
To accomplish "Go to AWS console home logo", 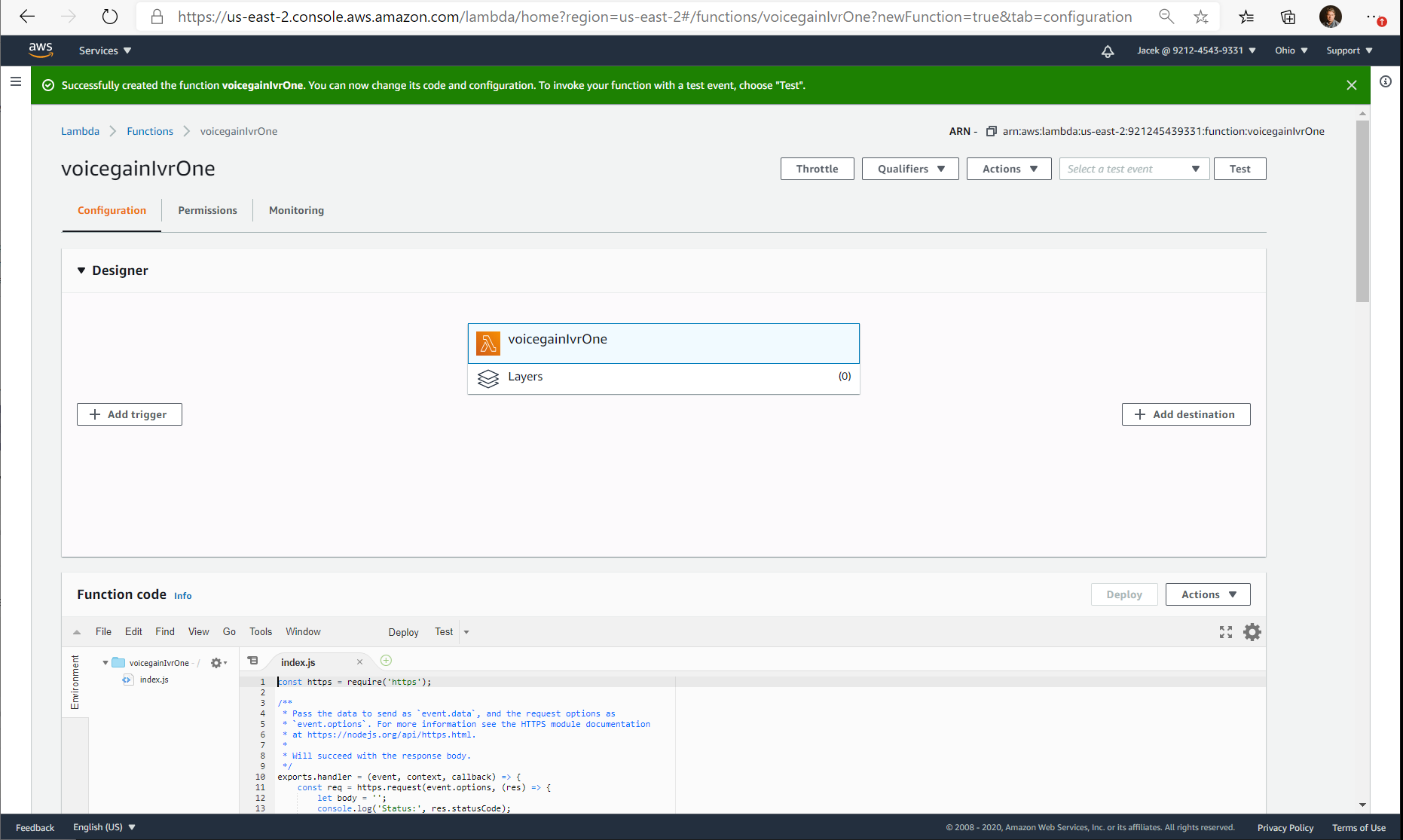I will [41, 50].
